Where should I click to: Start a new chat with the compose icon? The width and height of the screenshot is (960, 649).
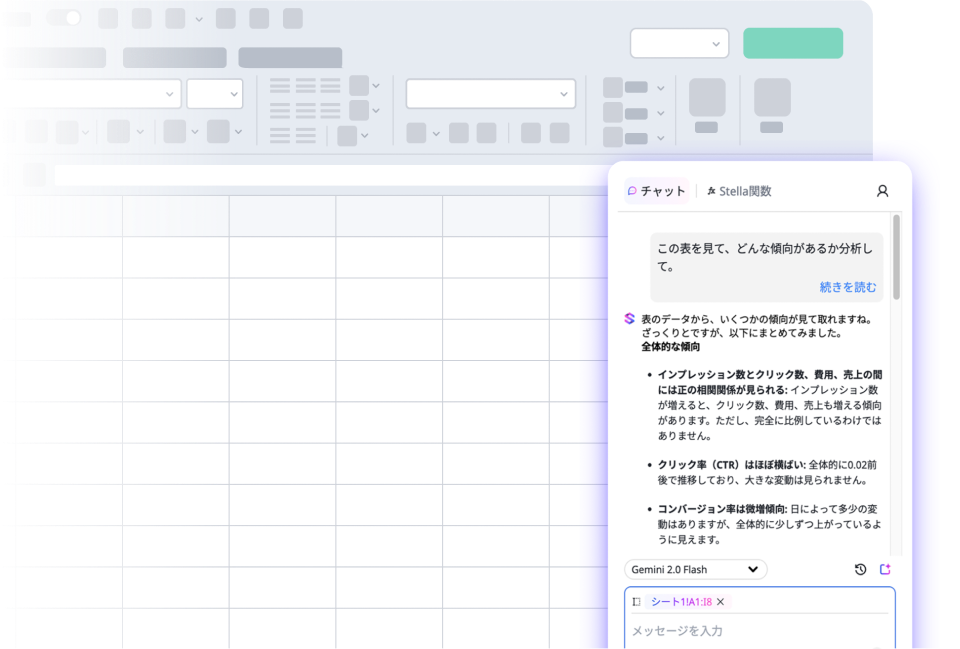point(885,569)
